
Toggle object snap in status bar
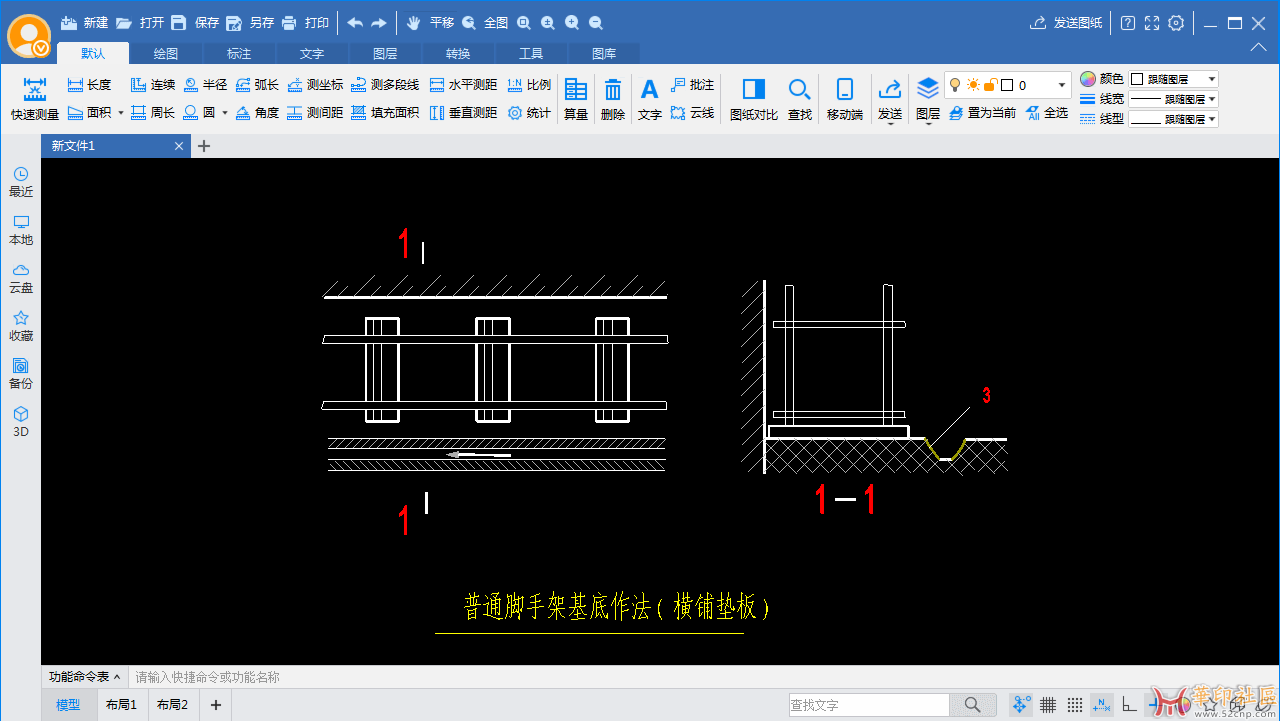click(x=1021, y=705)
